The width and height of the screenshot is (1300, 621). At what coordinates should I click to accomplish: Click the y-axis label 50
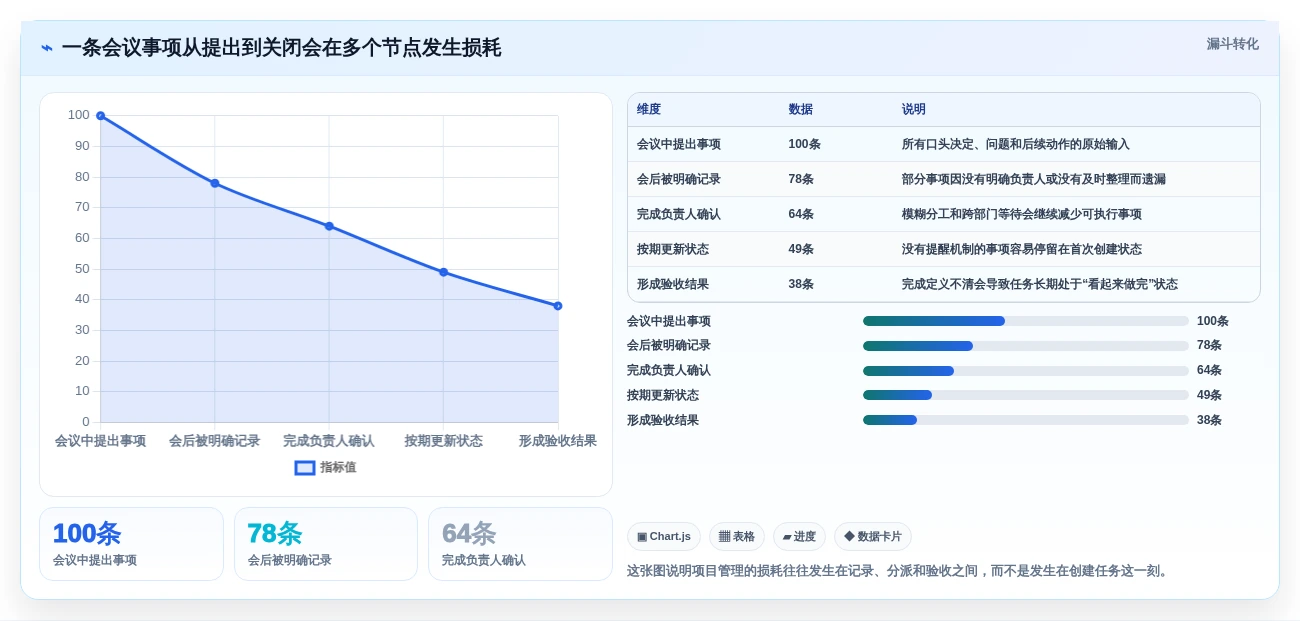tap(82, 269)
